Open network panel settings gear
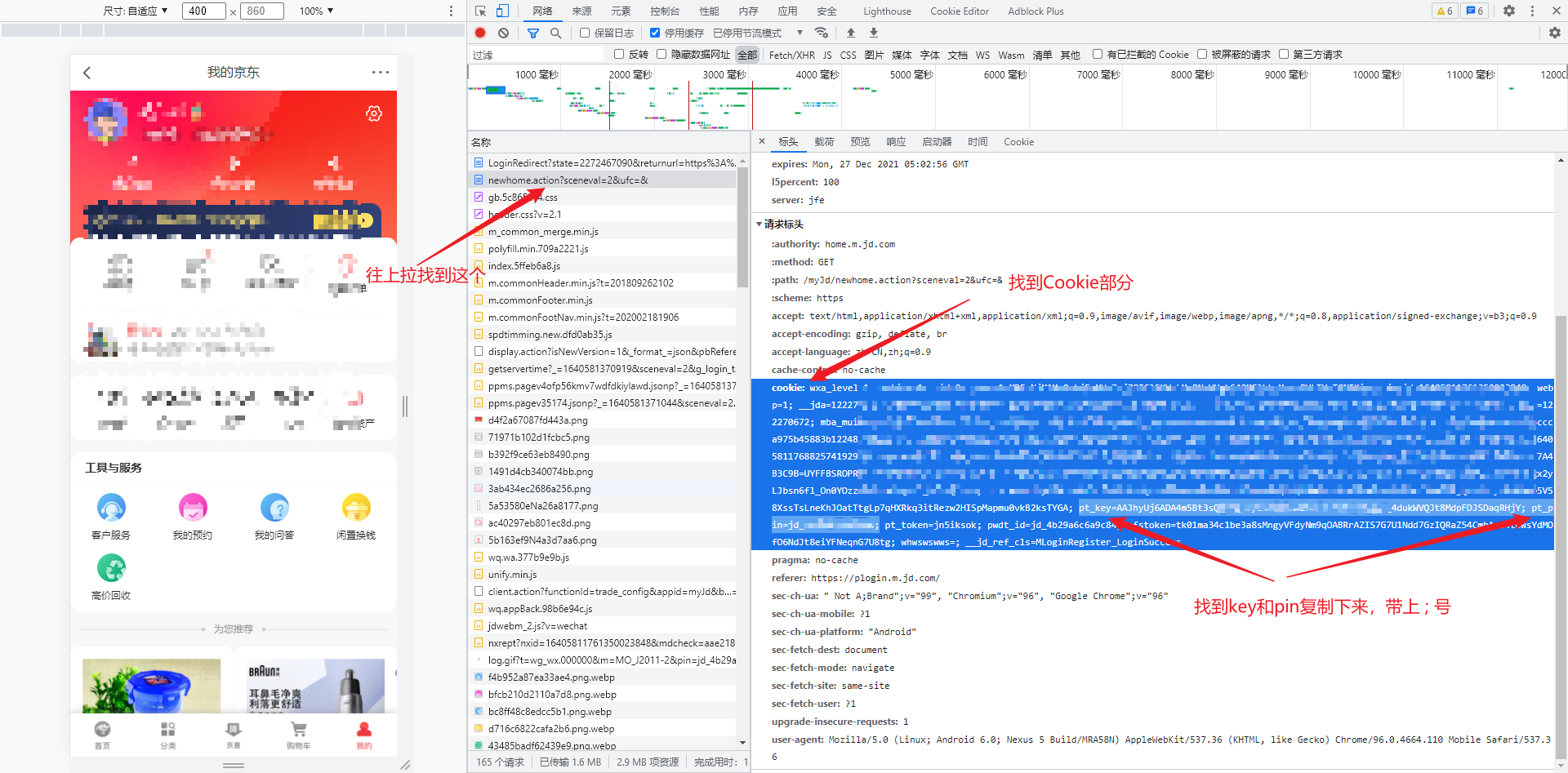This screenshot has width=1568, height=773. tap(1555, 33)
